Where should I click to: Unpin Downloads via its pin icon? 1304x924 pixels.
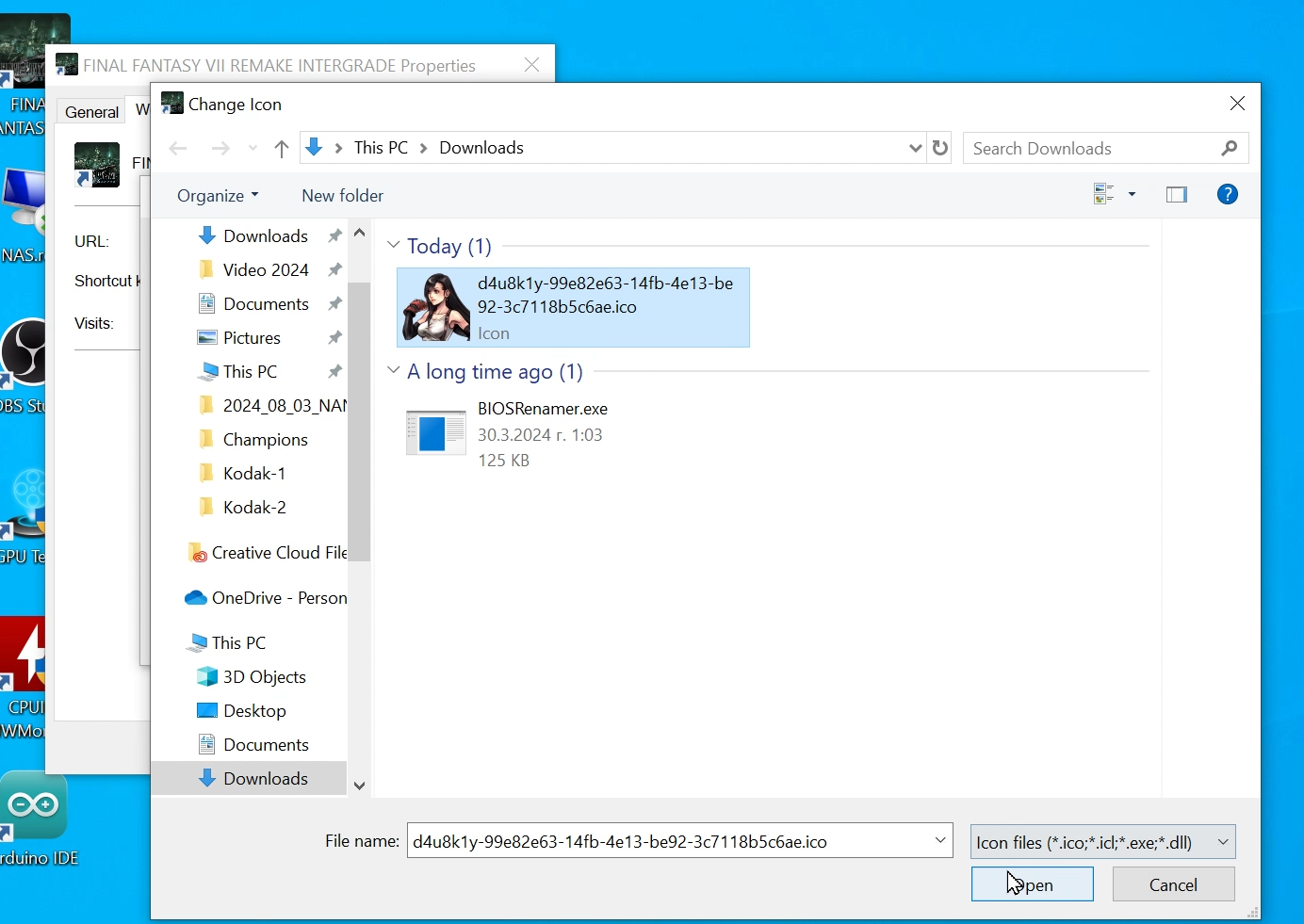334,236
